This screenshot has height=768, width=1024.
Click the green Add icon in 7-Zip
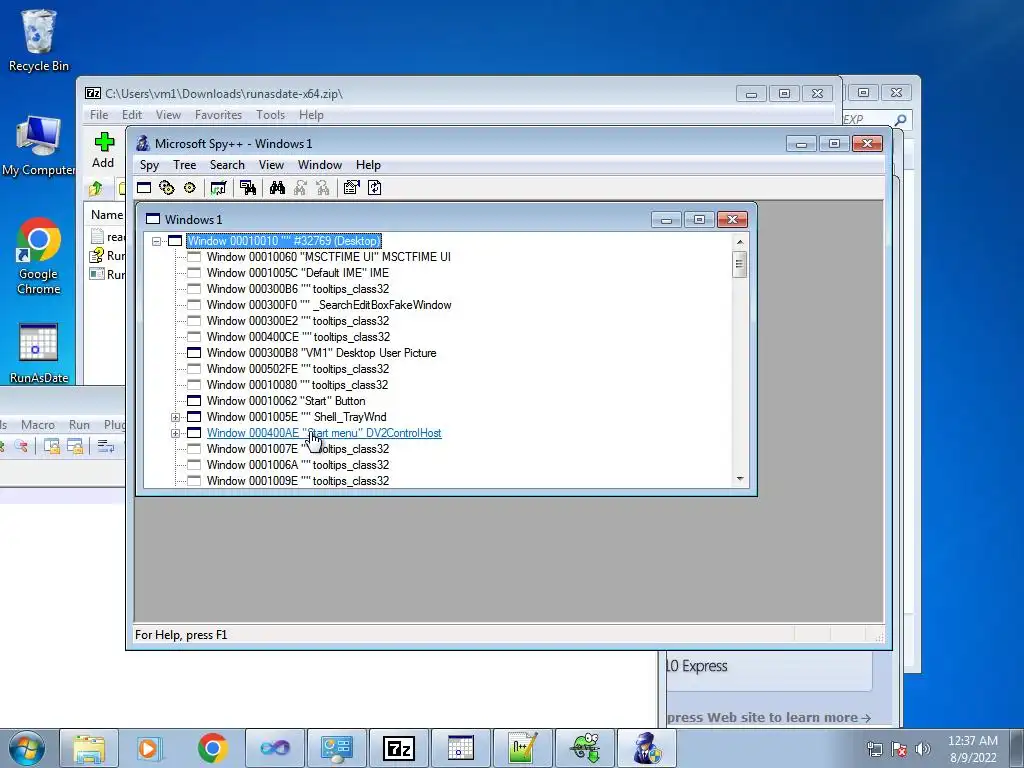(103, 150)
